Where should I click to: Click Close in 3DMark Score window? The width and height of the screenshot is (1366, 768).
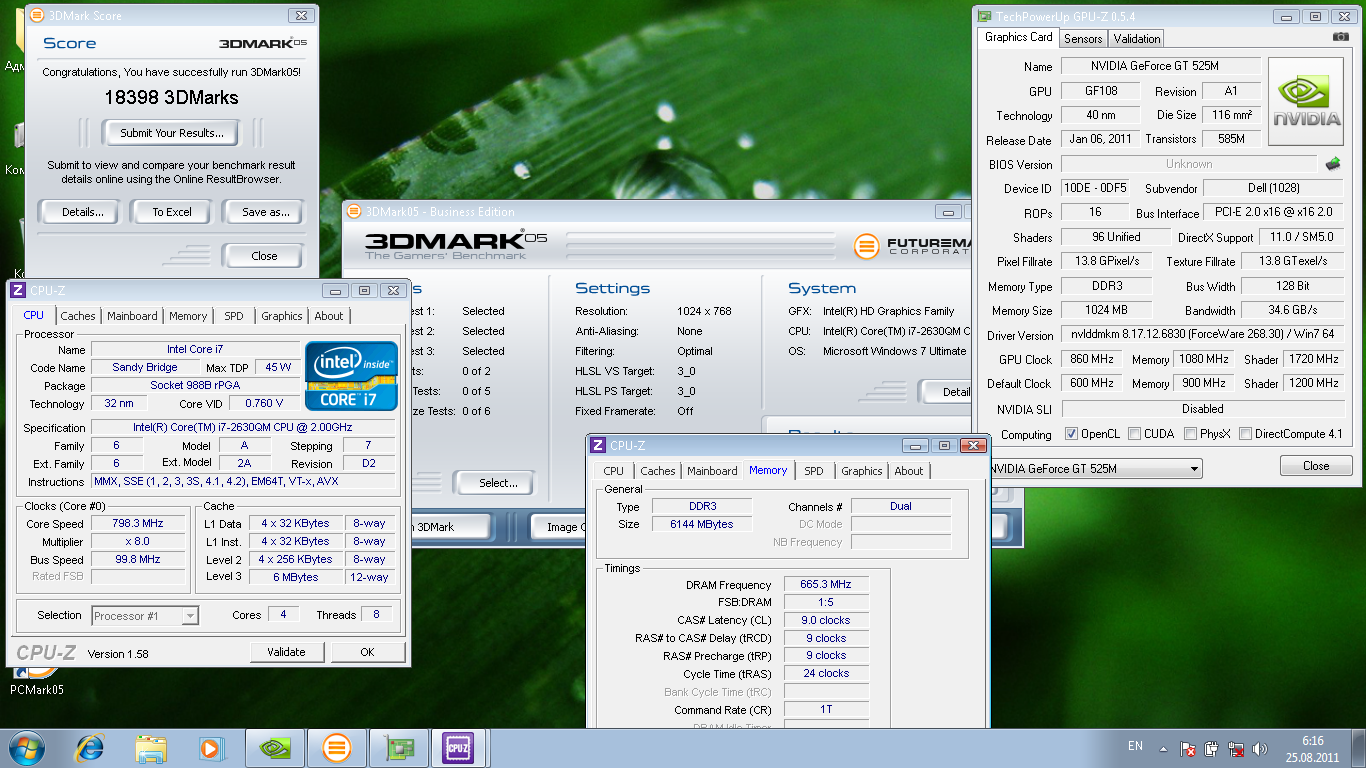264,256
